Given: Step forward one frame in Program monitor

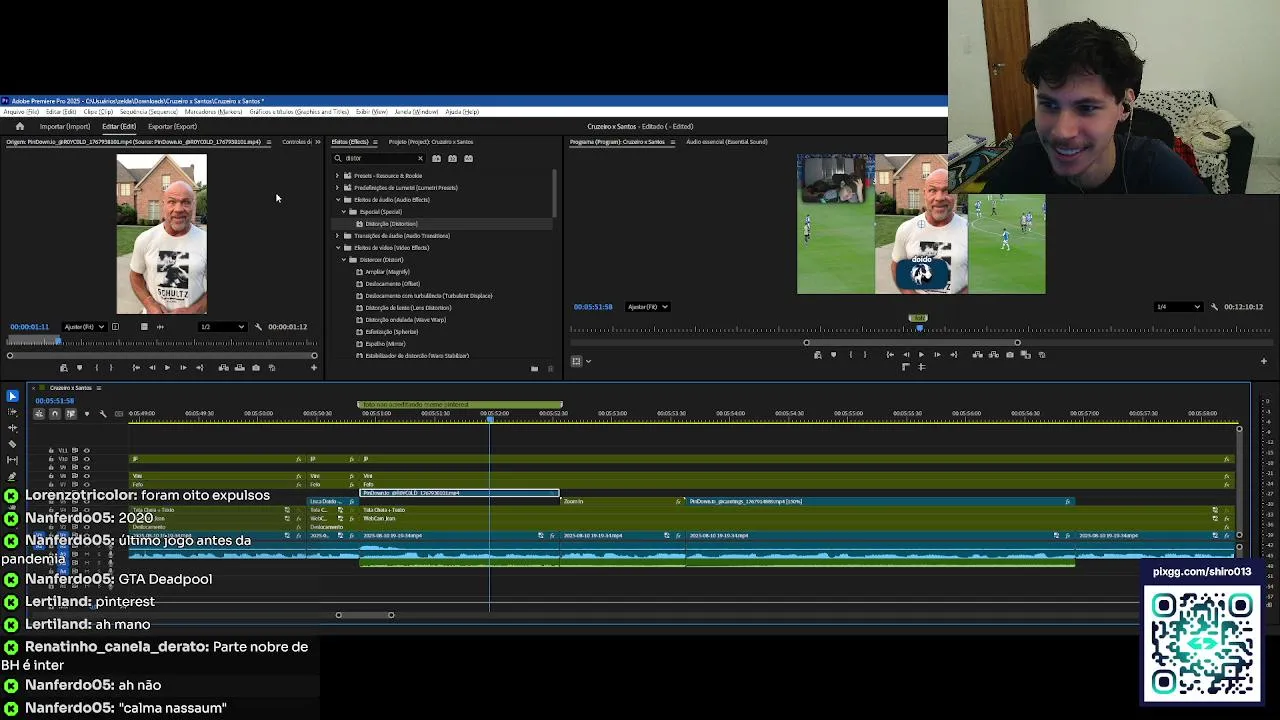Looking at the screenshot, I should (x=937, y=354).
